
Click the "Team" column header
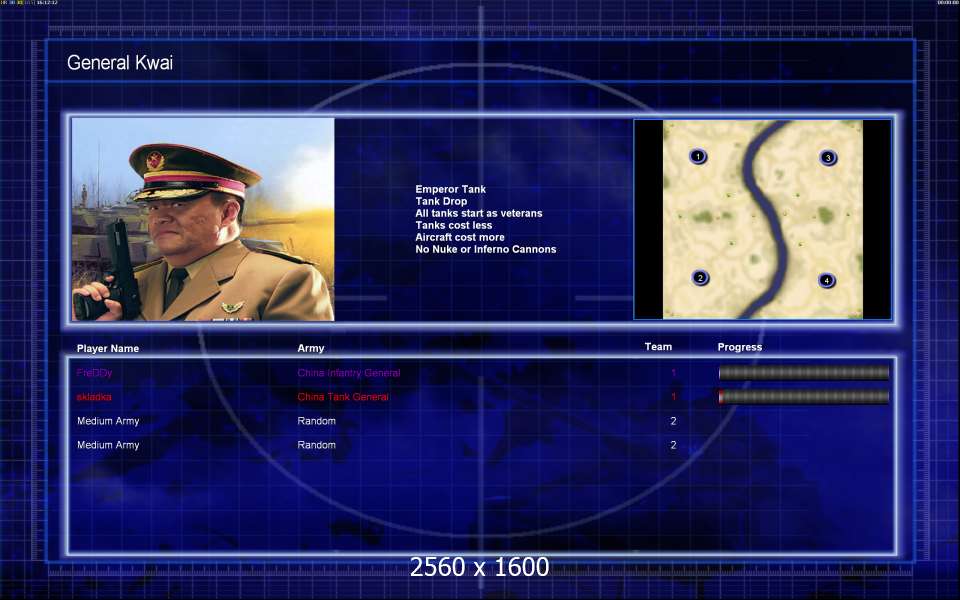point(658,347)
